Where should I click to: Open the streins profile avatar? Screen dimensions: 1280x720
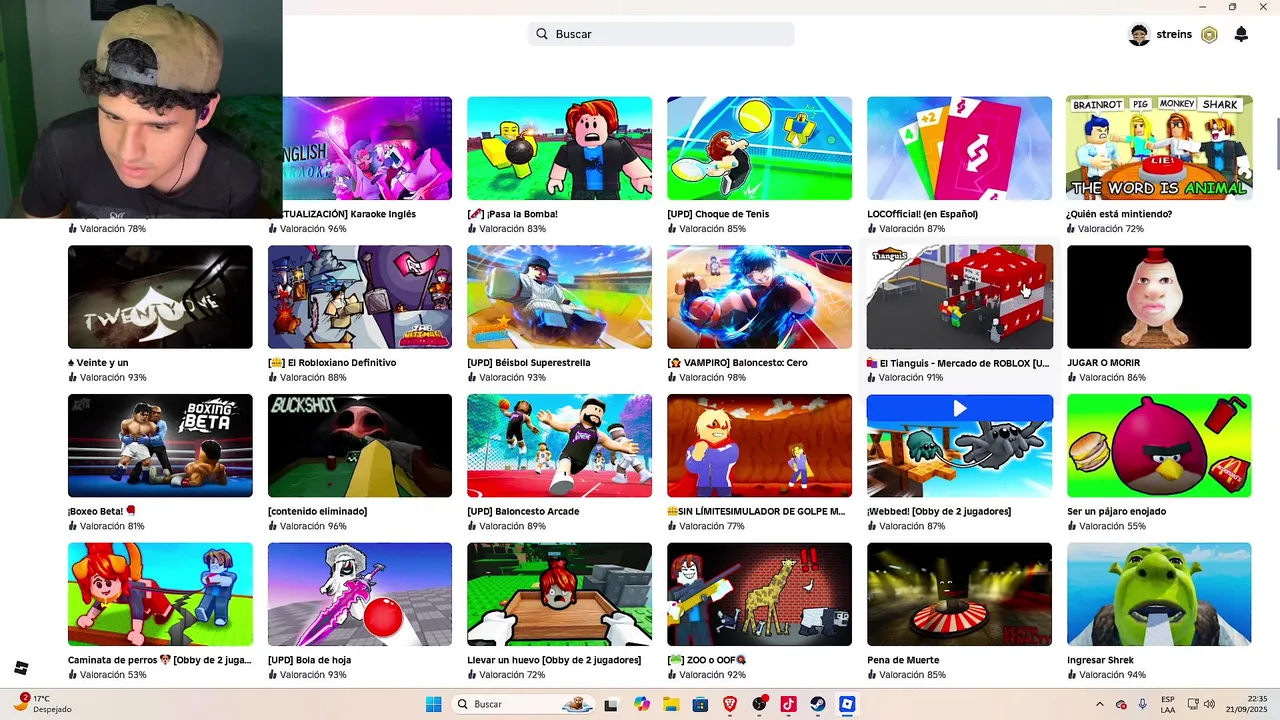1139,35
